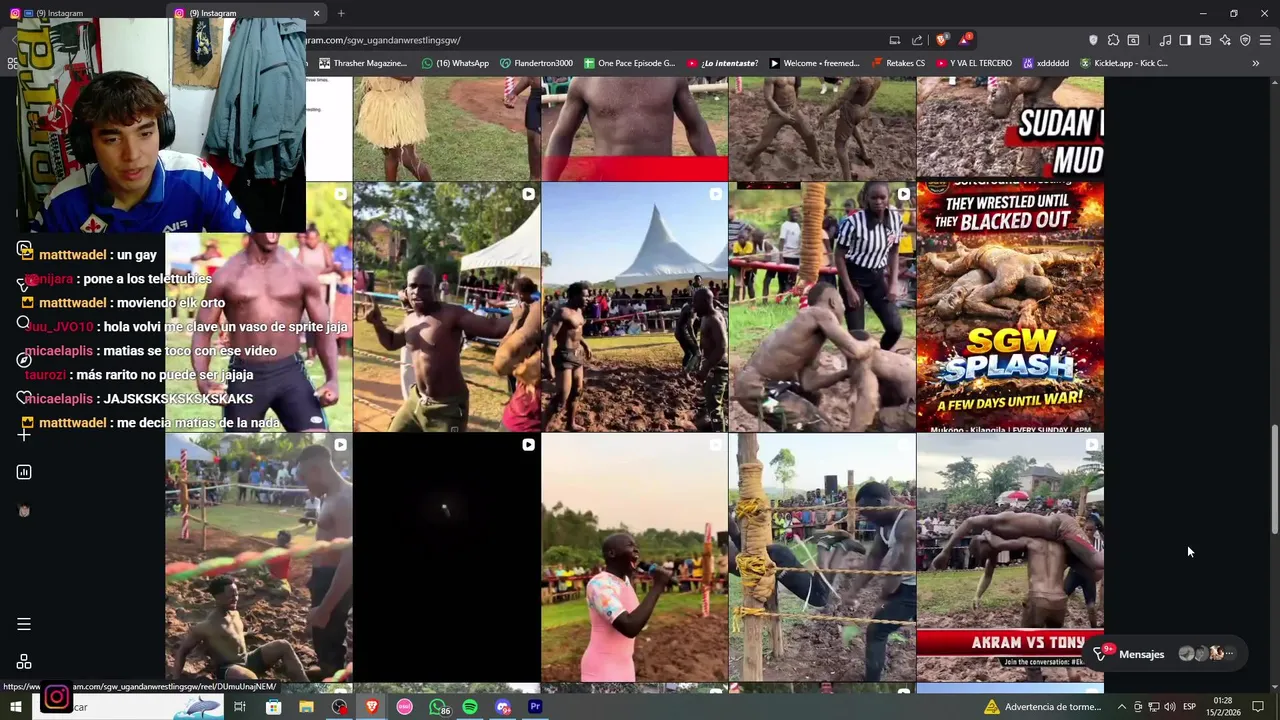Open the music note playlist icon
Viewport: 1280px width, 720px height.
(x=1165, y=40)
